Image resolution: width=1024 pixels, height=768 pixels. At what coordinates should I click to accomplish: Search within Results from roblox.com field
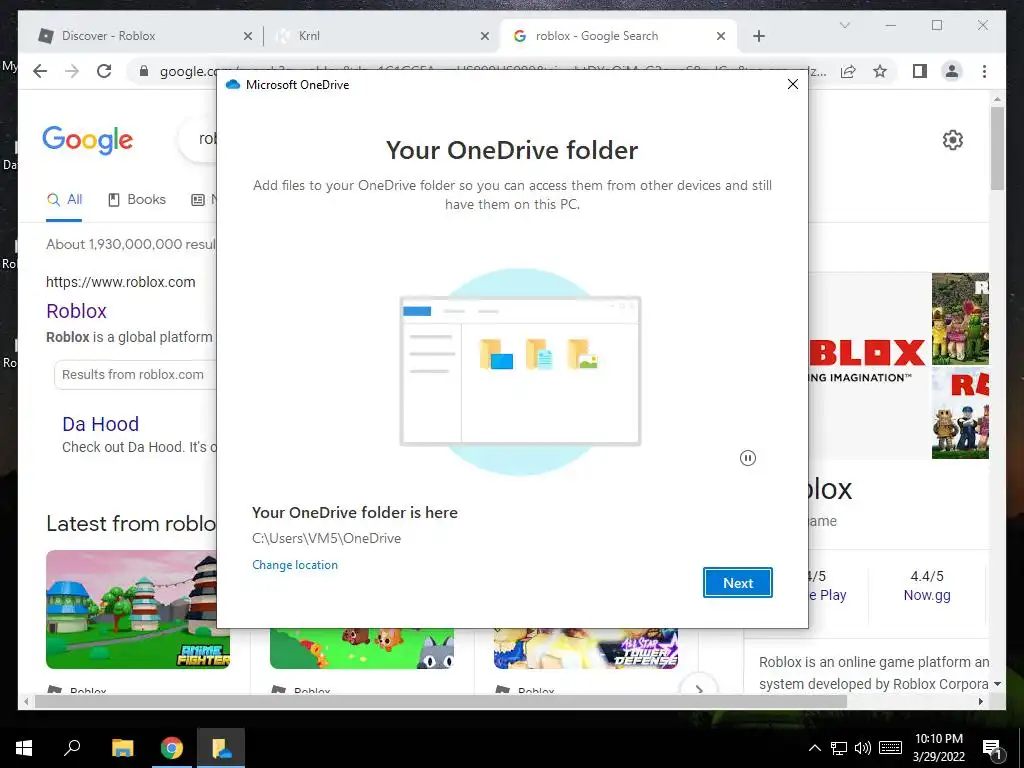coord(136,375)
